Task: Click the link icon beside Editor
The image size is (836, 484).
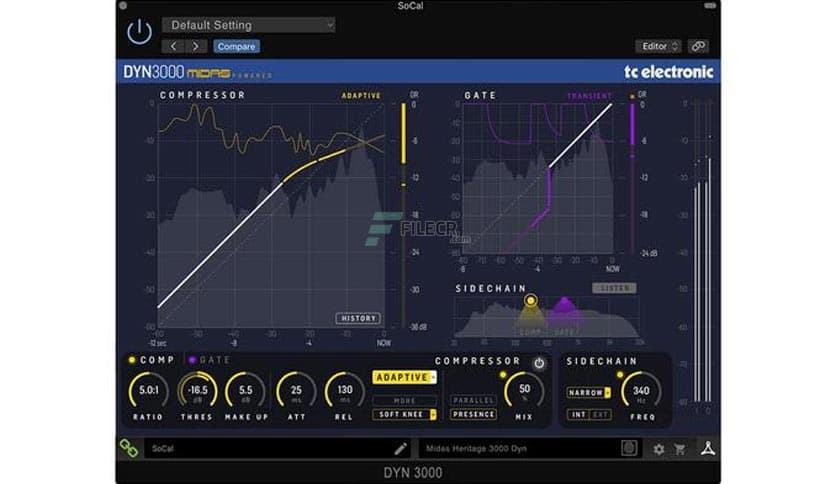Action: click(698, 46)
